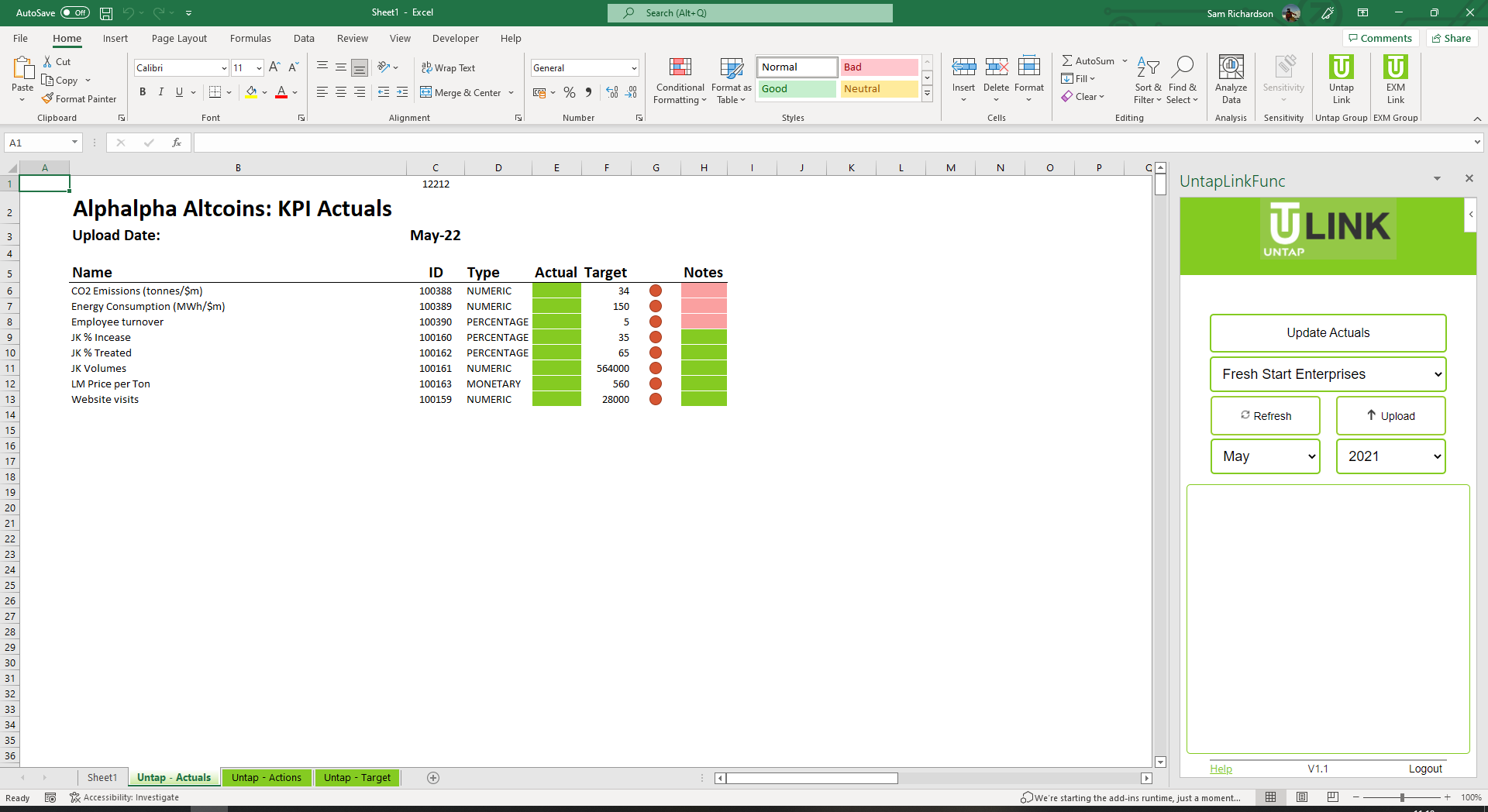Click Increase Font Size icon
This screenshot has width=1488, height=812.
point(274,67)
